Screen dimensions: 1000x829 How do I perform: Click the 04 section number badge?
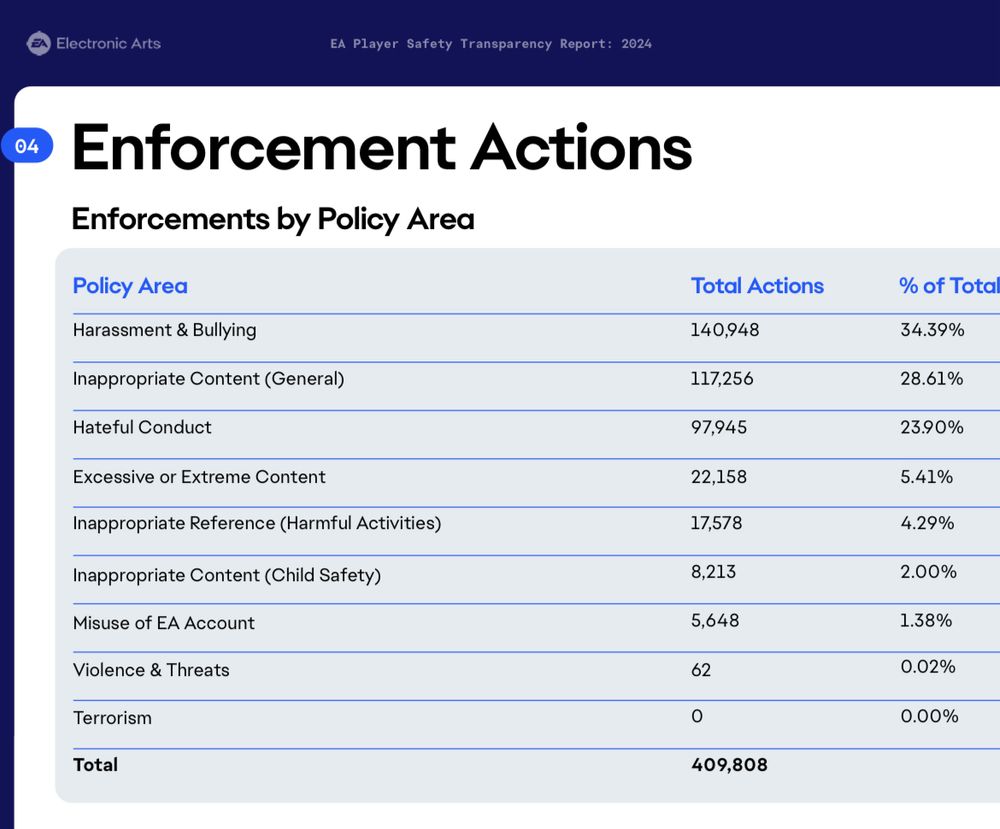click(27, 145)
